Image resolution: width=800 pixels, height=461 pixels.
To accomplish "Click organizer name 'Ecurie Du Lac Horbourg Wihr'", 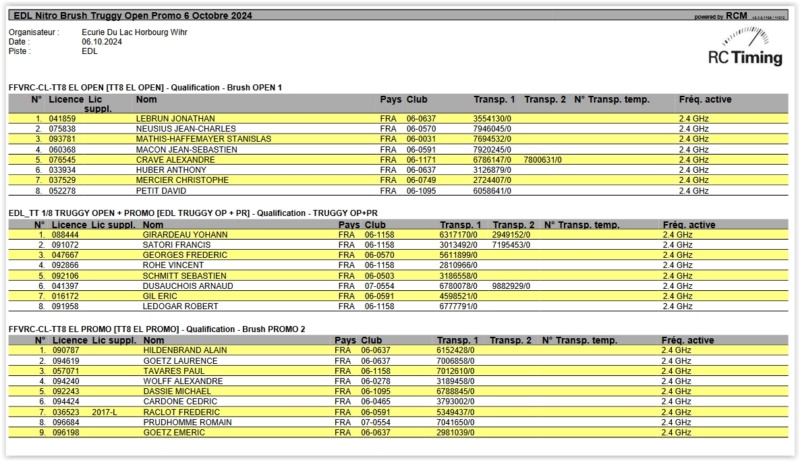I will pyautogui.click(x=134, y=32).
